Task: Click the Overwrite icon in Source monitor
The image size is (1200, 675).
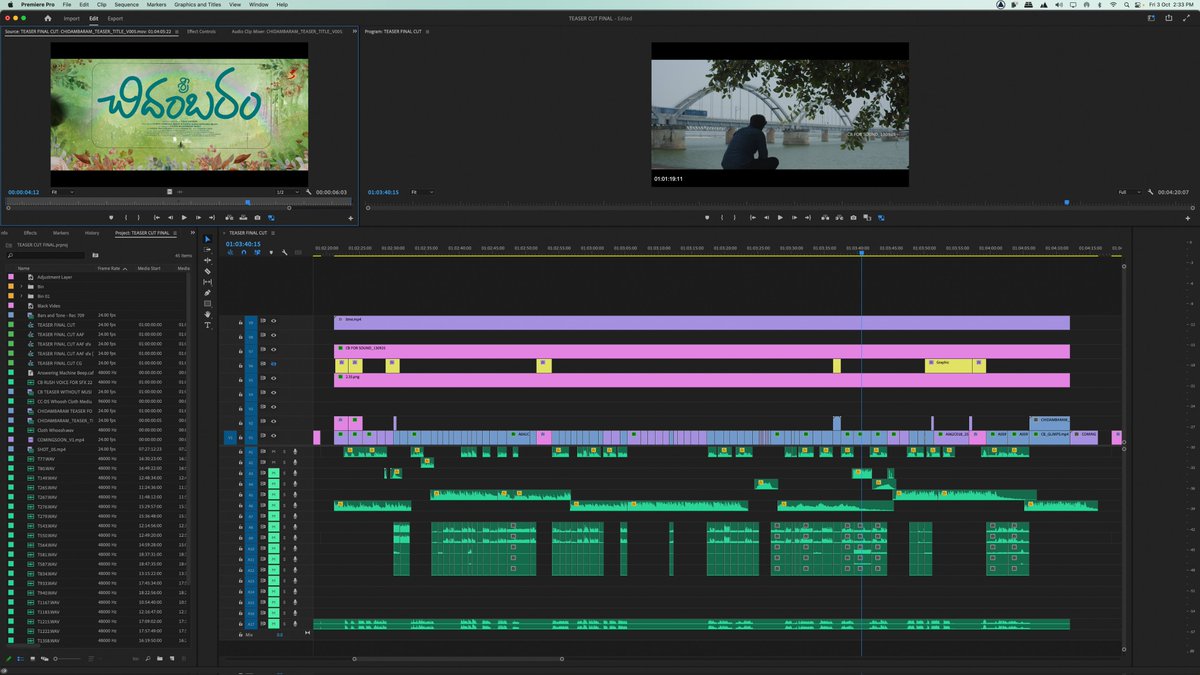Action: coord(243,217)
